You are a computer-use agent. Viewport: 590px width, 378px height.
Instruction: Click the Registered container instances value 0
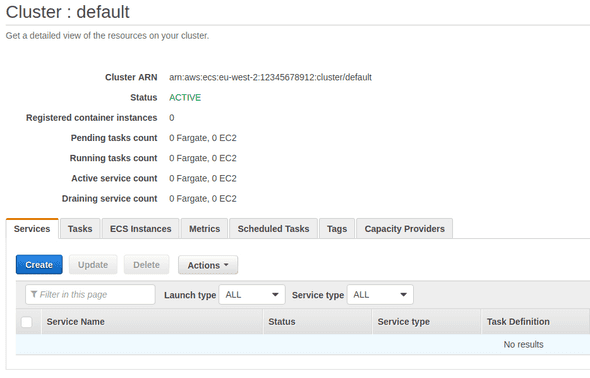tap(172, 118)
